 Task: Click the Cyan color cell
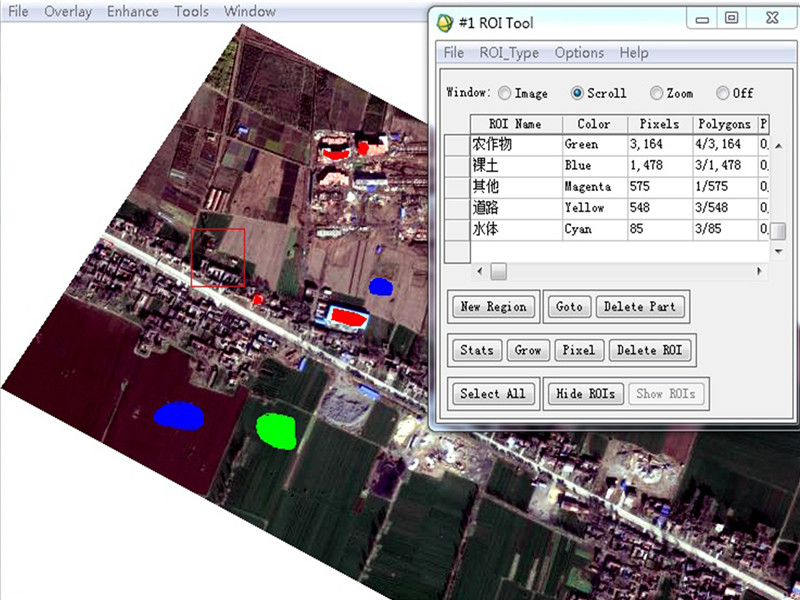click(x=595, y=230)
